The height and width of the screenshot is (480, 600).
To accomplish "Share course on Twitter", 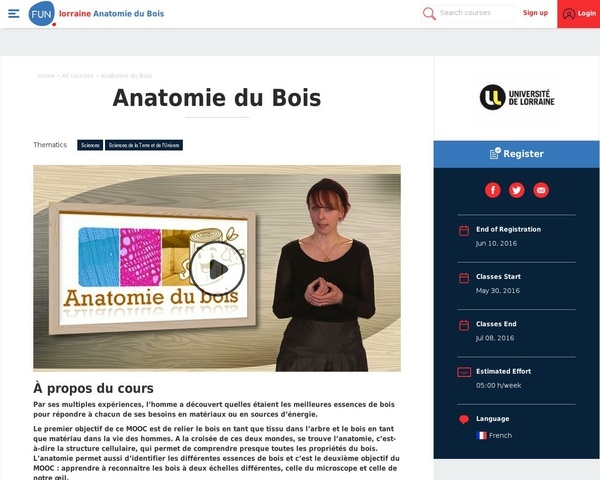I will pos(517,190).
